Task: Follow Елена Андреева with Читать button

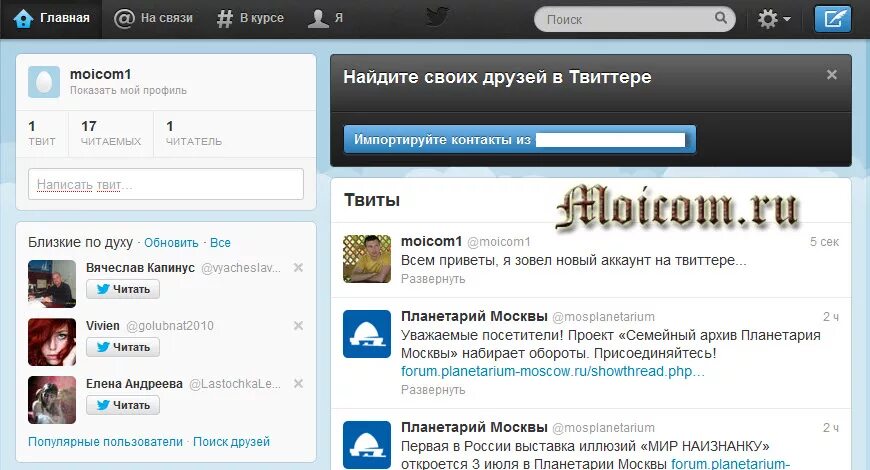Action: (123, 405)
